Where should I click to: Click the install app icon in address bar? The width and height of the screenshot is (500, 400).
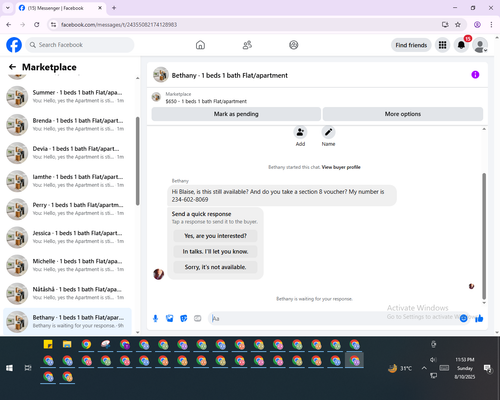[445, 25]
